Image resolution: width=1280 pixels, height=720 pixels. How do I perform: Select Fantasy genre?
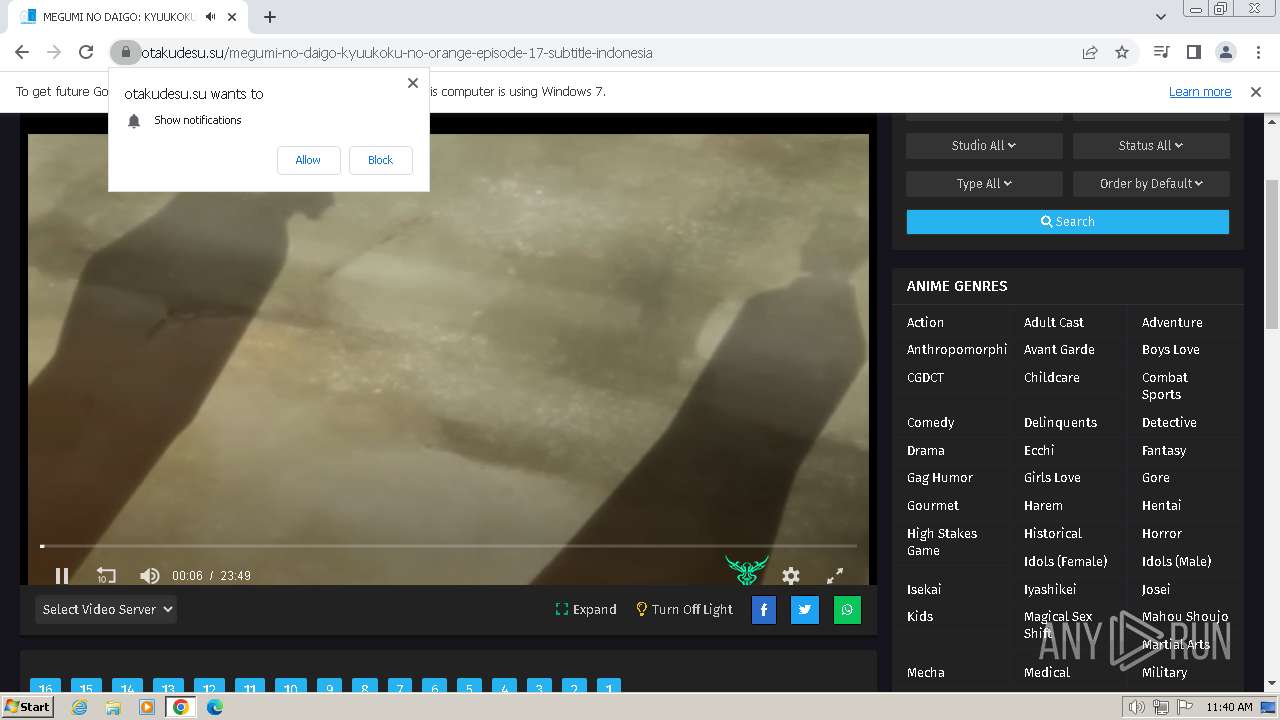[1164, 450]
